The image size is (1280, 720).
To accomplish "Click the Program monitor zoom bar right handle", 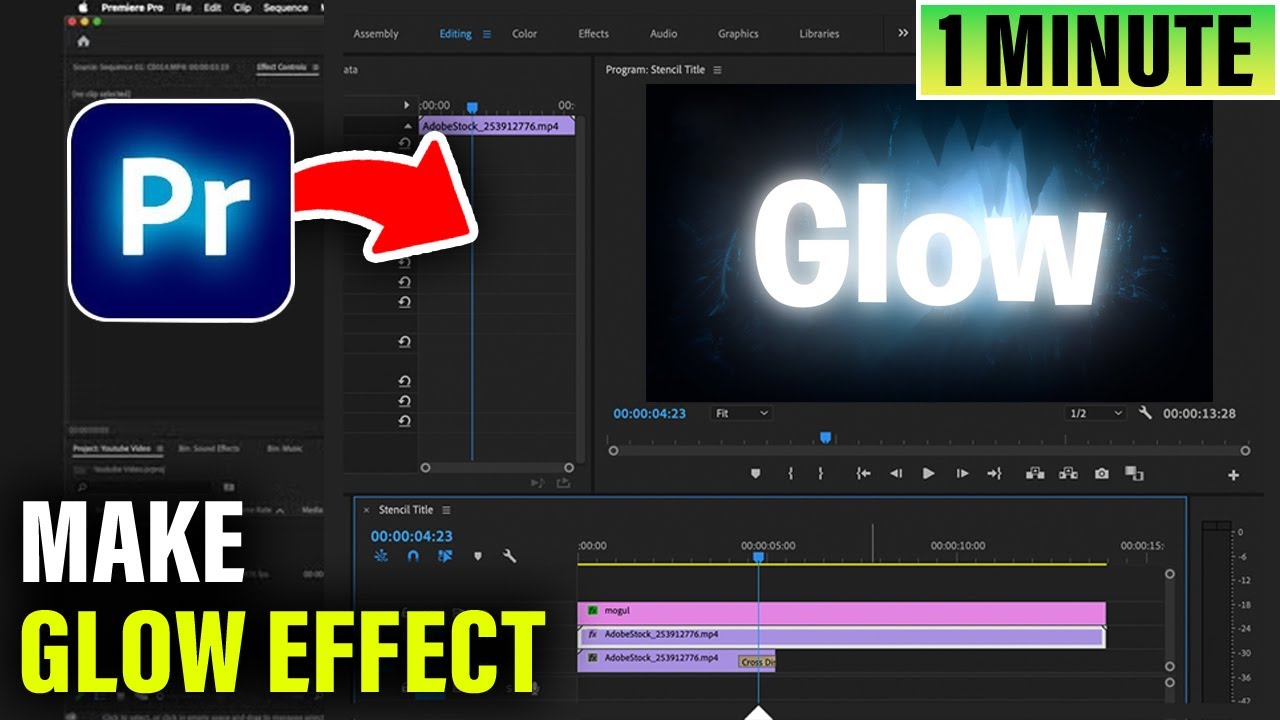I will [1245, 451].
